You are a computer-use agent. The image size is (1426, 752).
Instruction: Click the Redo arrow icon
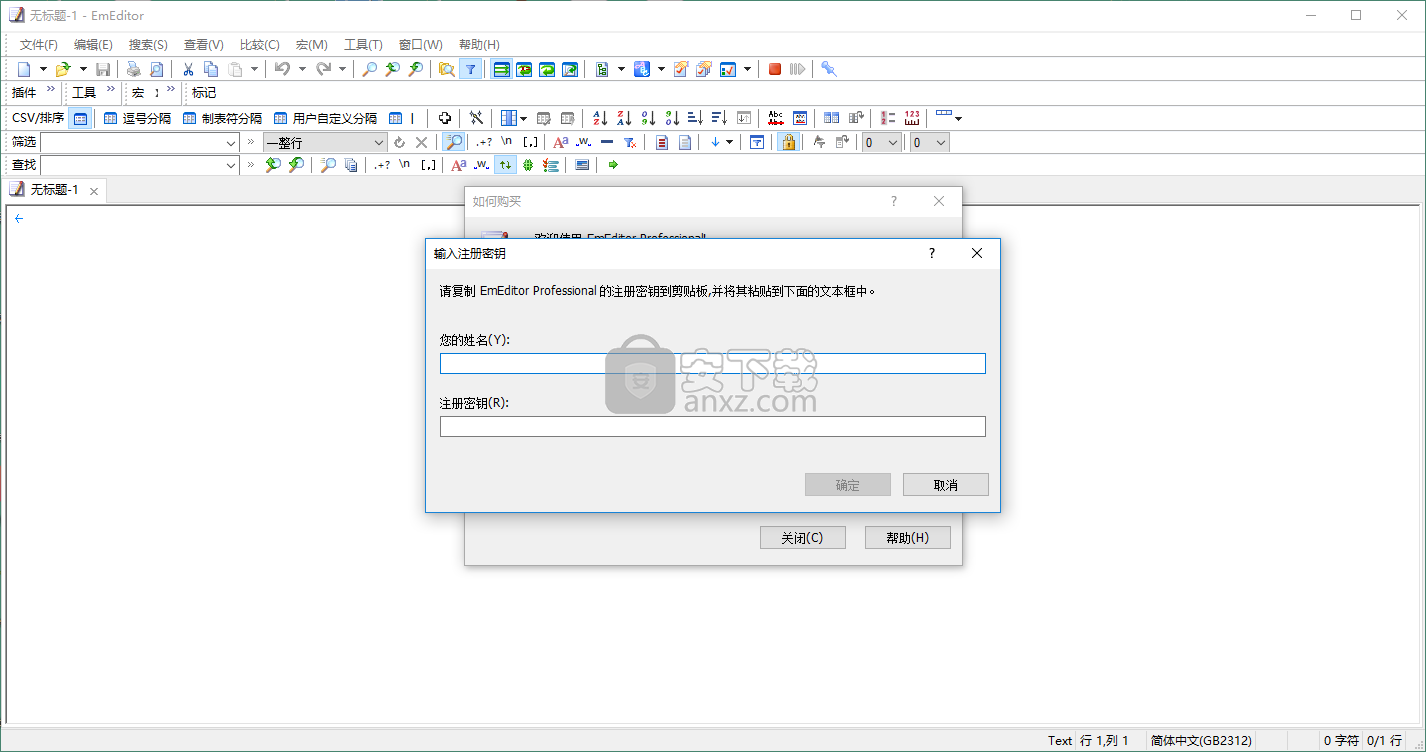click(323, 69)
